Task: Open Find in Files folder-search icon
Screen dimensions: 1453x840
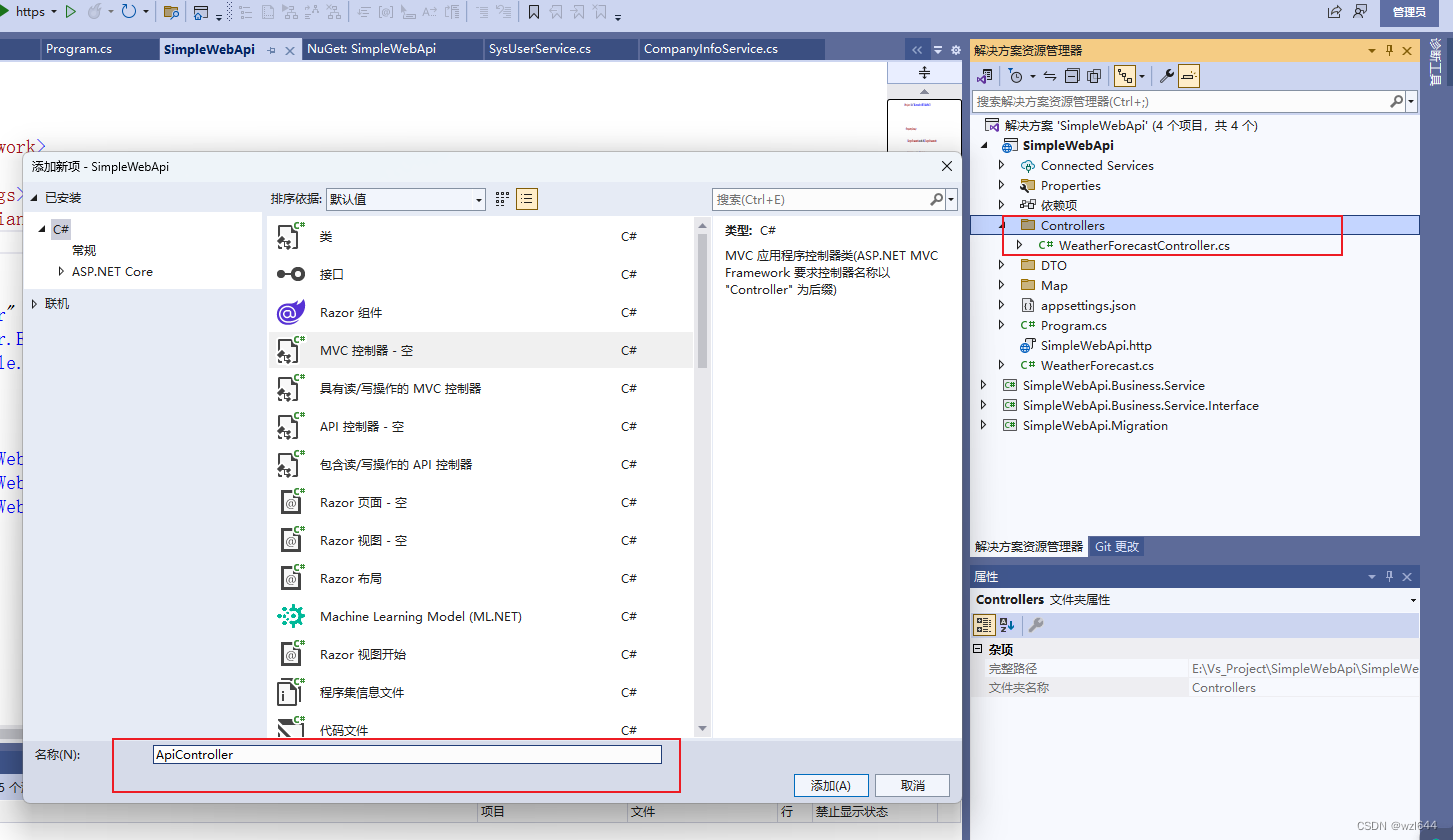Action: tap(171, 12)
